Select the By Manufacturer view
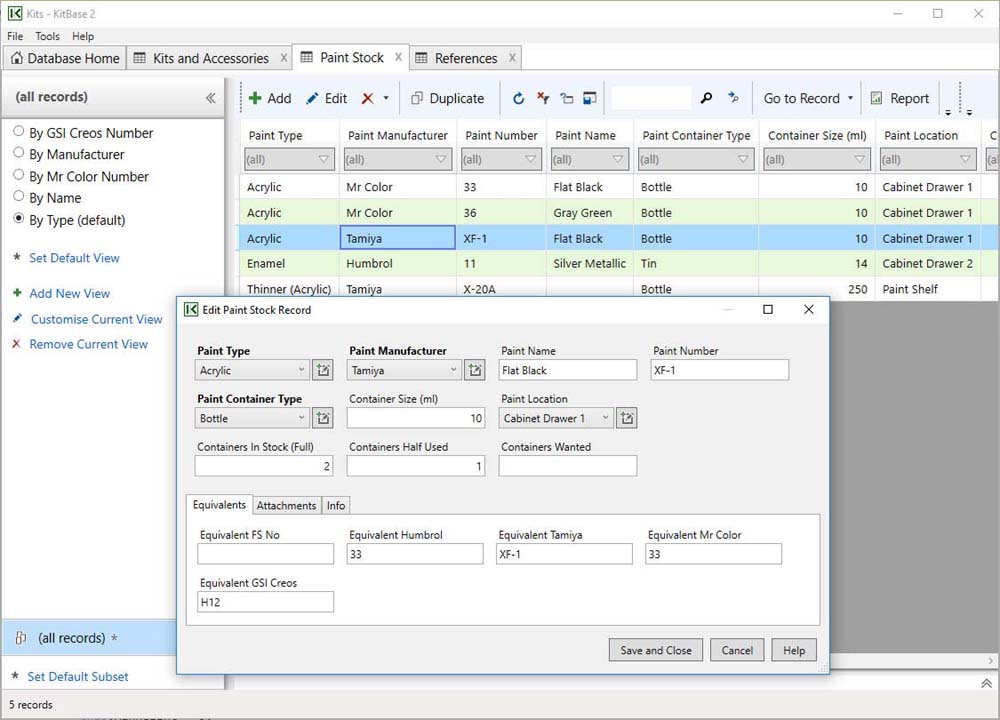This screenshot has width=1000, height=720. tap(69, 154)
